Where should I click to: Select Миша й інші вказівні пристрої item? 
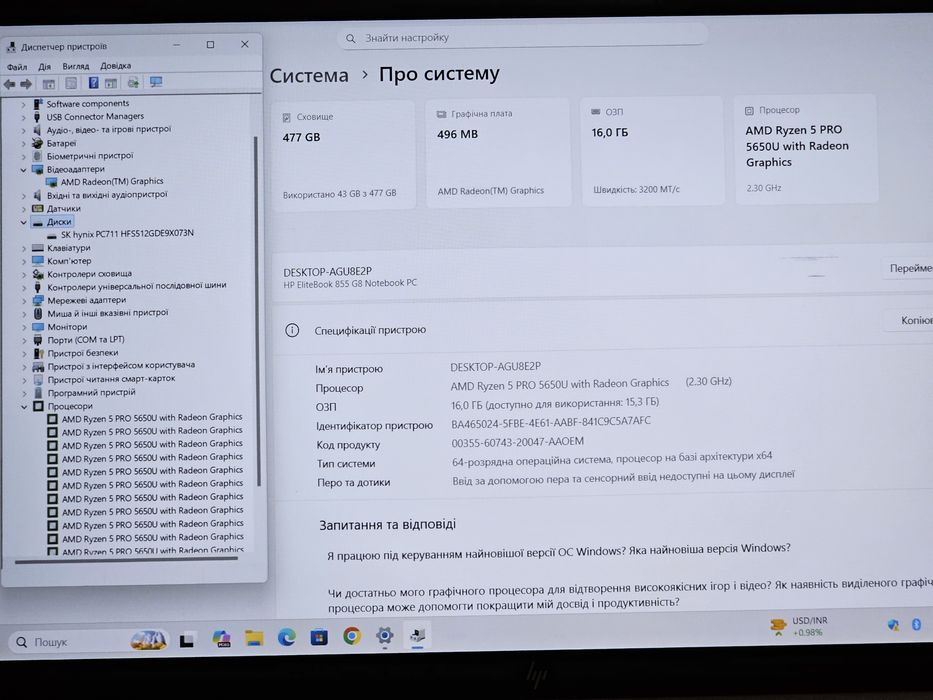click(x=108, y=313)
